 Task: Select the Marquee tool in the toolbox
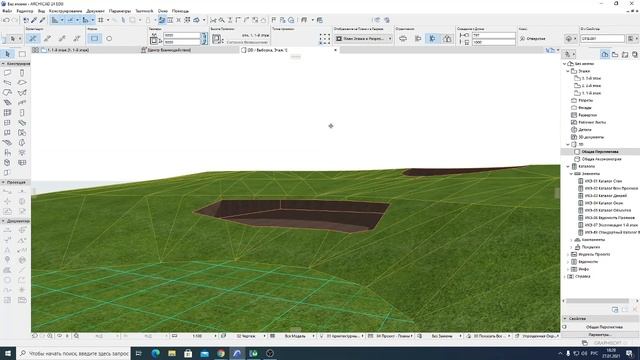tap(22, 54)
